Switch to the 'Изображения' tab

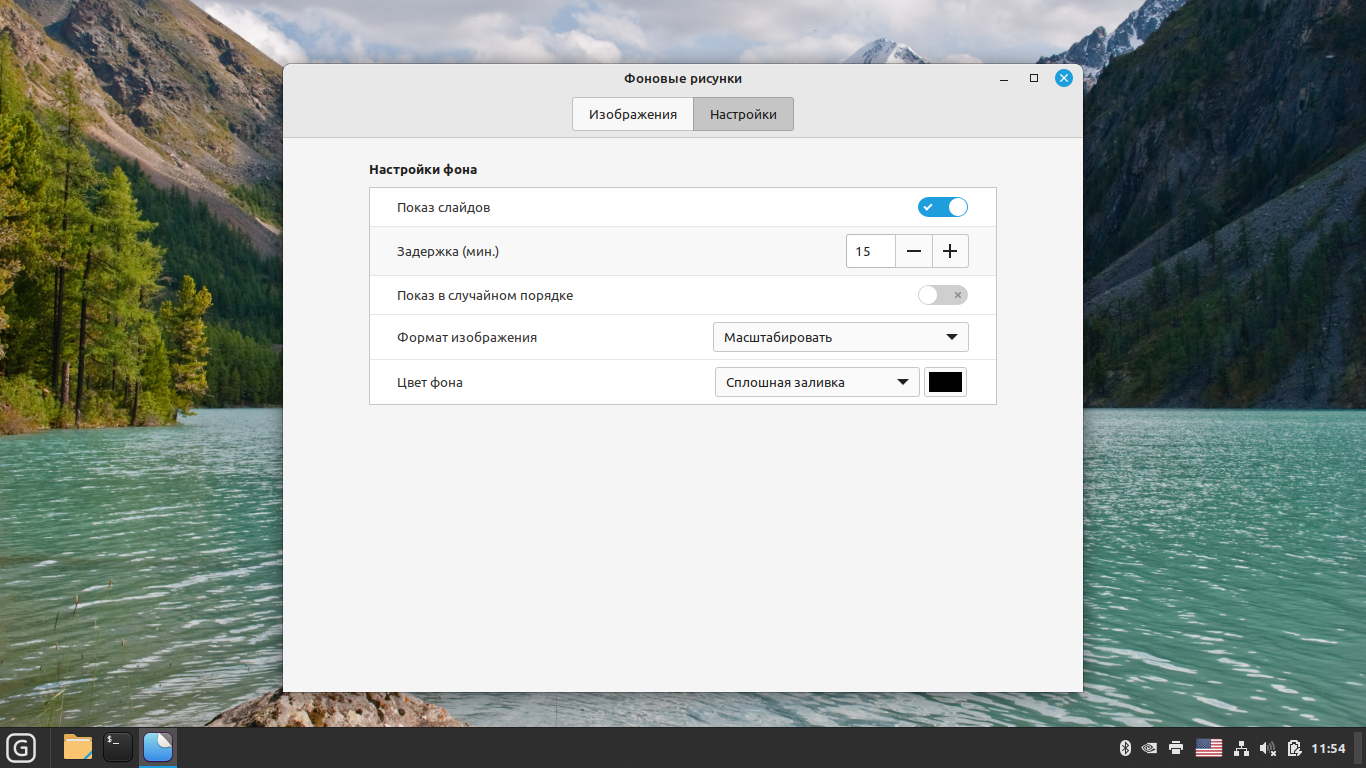(632, 114)
